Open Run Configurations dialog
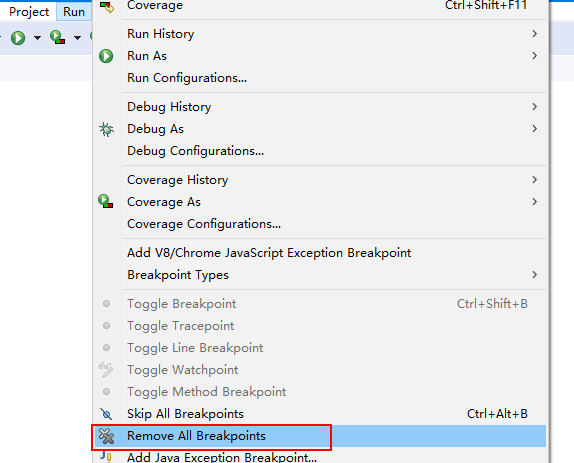This screenshot has width=574, height=463. [320, 78]
